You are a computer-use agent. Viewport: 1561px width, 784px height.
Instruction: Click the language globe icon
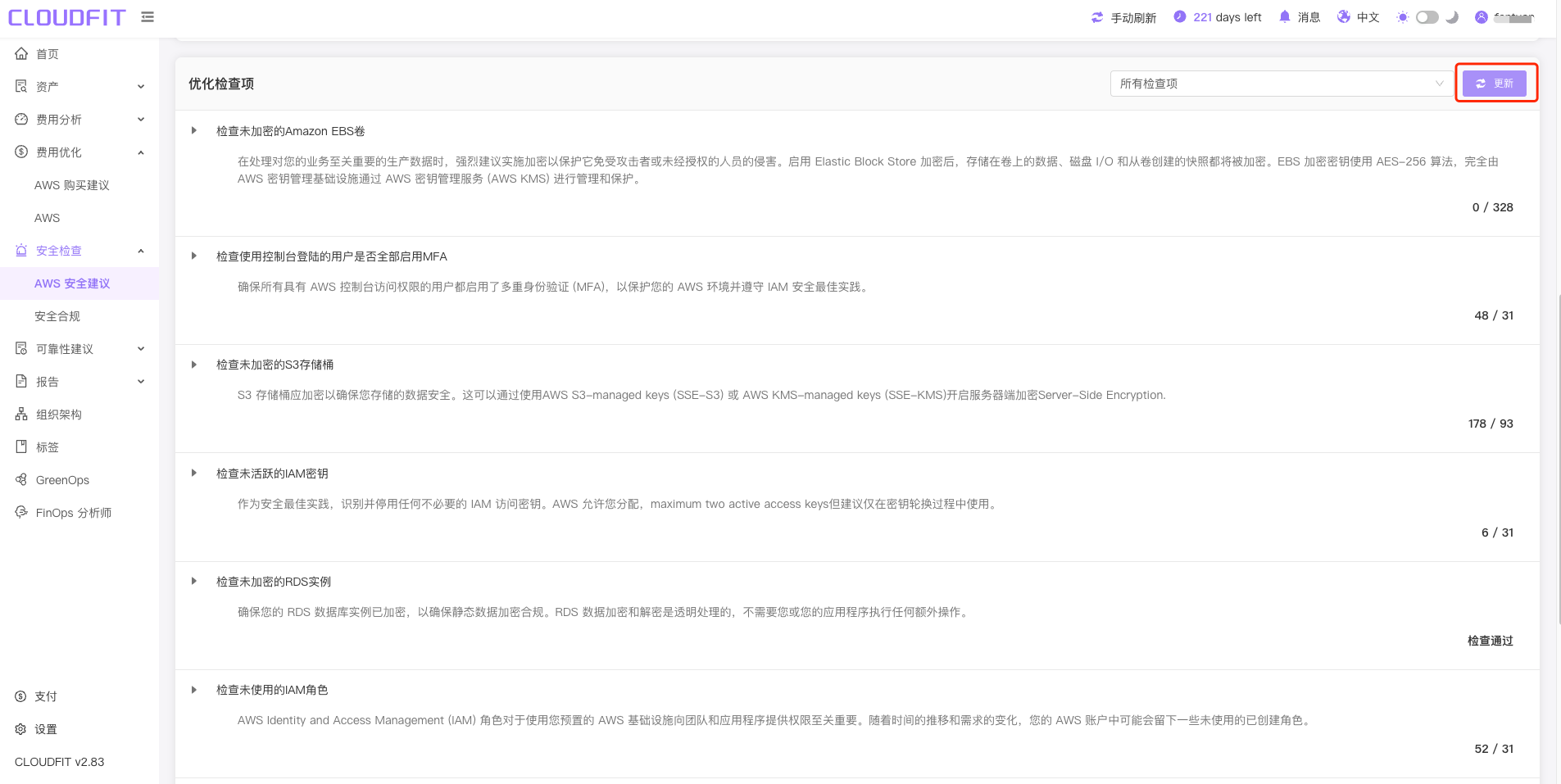(1344, 16)
